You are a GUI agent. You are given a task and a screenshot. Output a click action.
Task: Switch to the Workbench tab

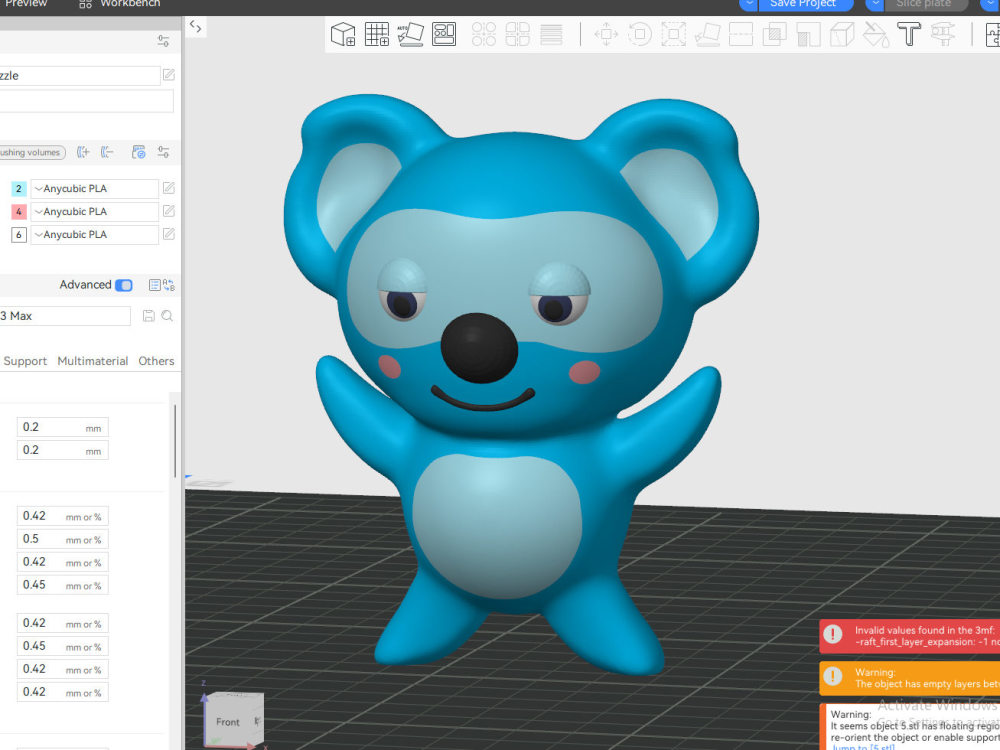tap(119, 4)
